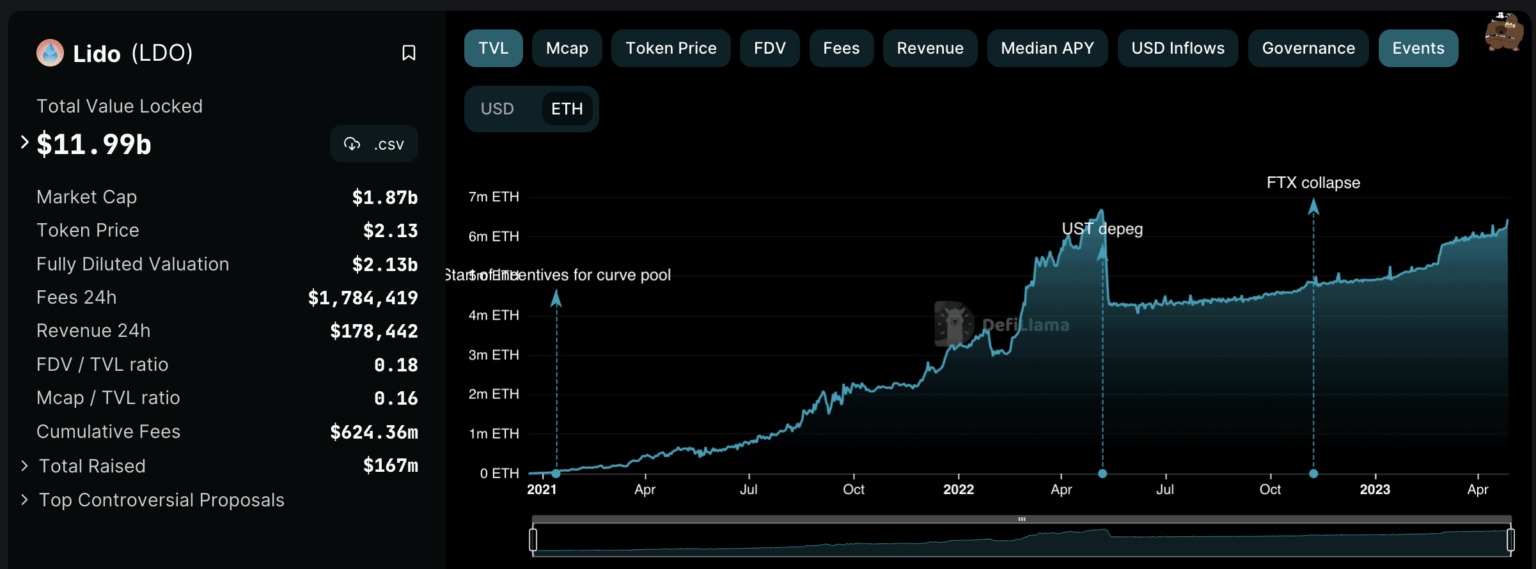Click the UST depeg event marker dot
Viewport: 1536px width, 569px height.
pyautogui.click(x=1102, y=474)
